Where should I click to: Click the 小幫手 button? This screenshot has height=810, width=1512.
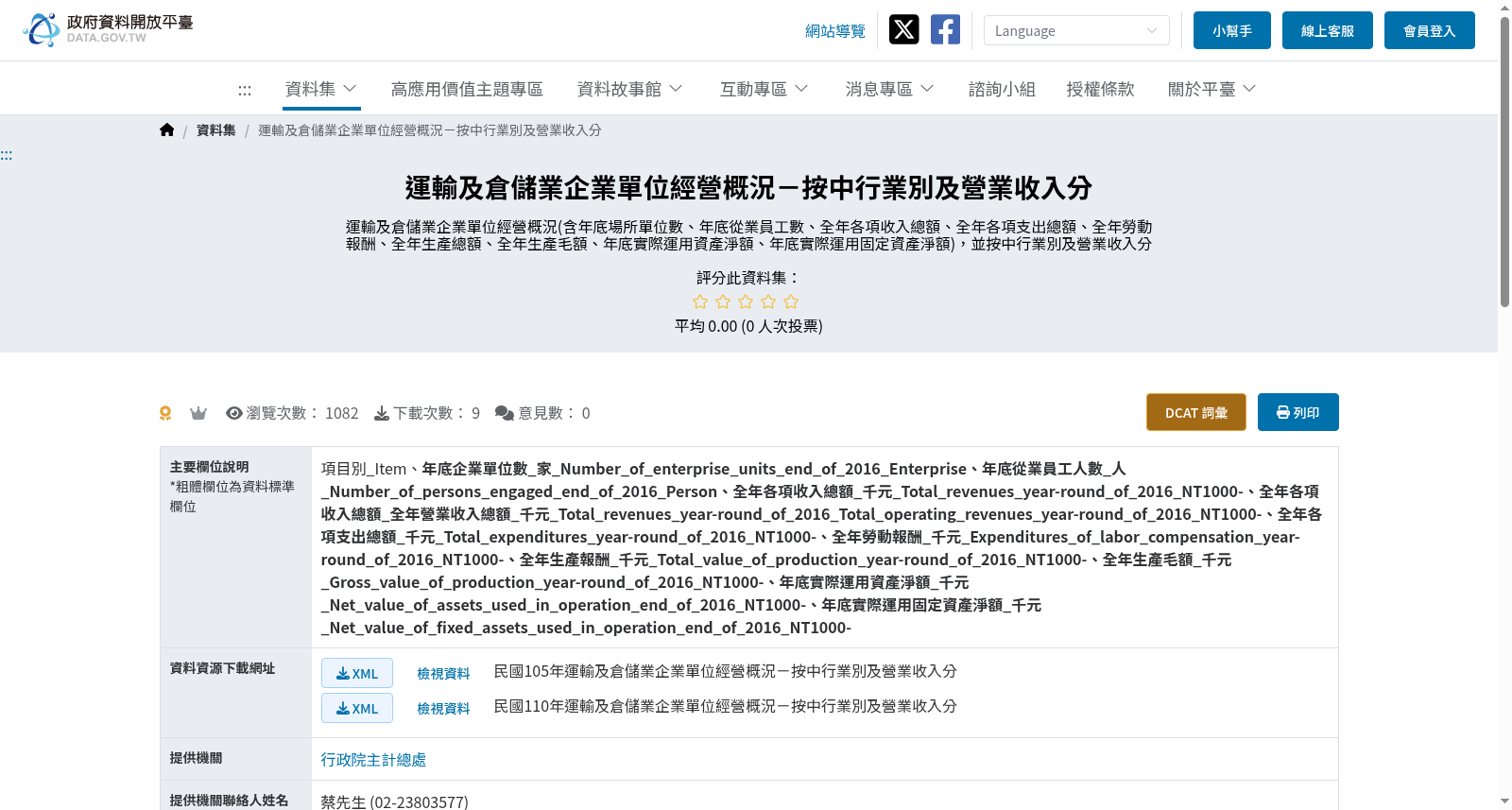tap(1232, 30)
